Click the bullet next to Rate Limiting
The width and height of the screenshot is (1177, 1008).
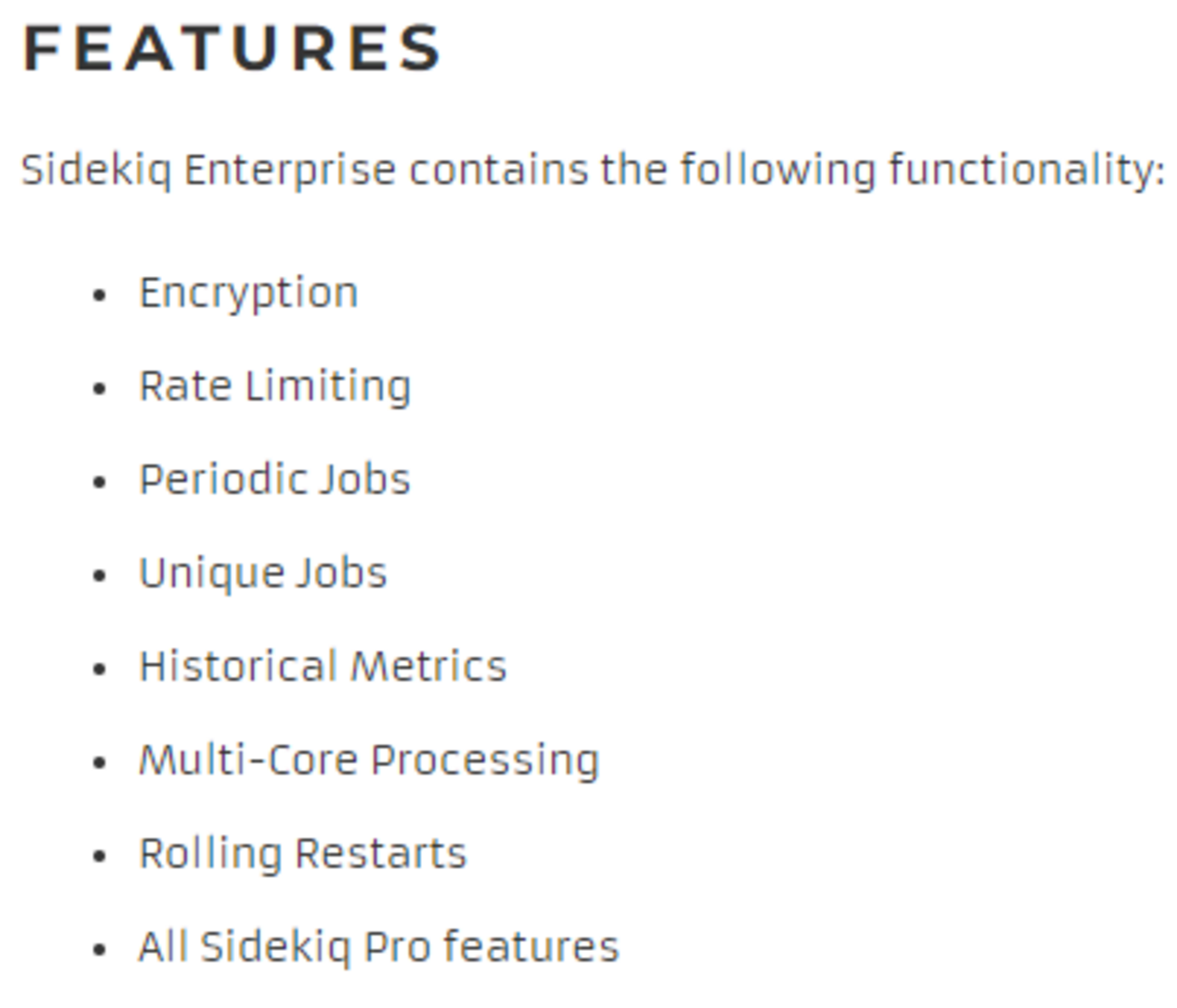(100, 389)
